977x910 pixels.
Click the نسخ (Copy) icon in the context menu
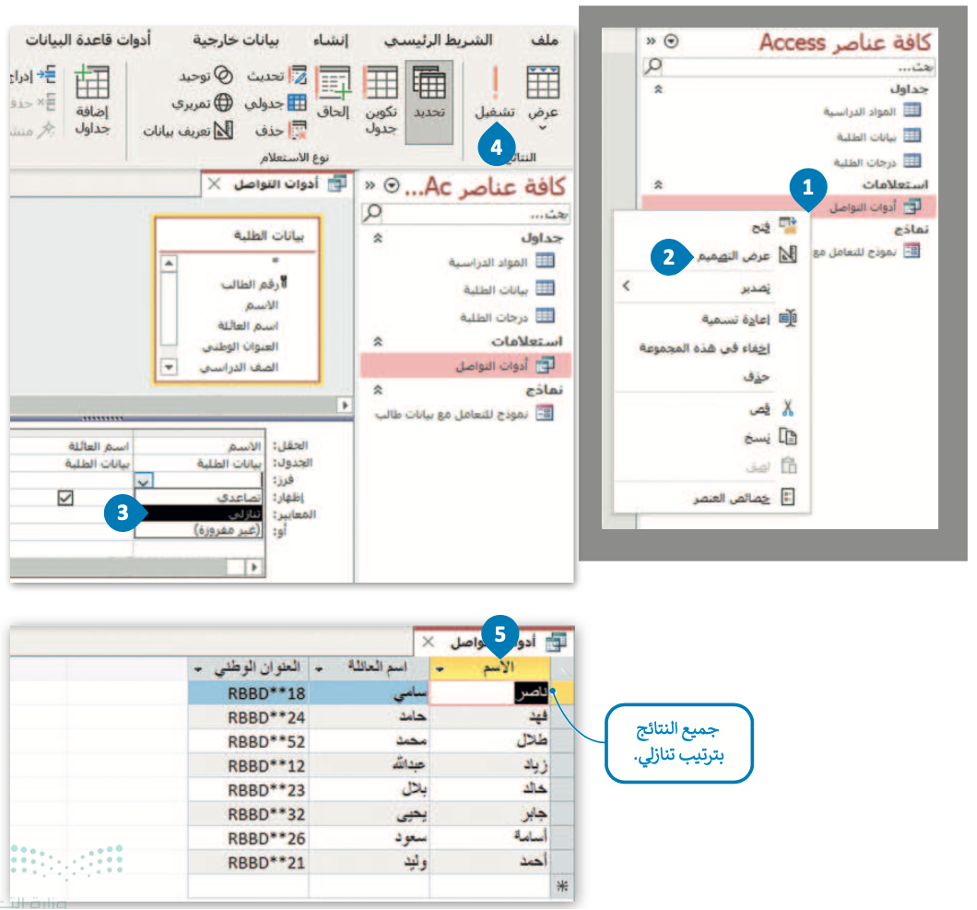(788, 437)
